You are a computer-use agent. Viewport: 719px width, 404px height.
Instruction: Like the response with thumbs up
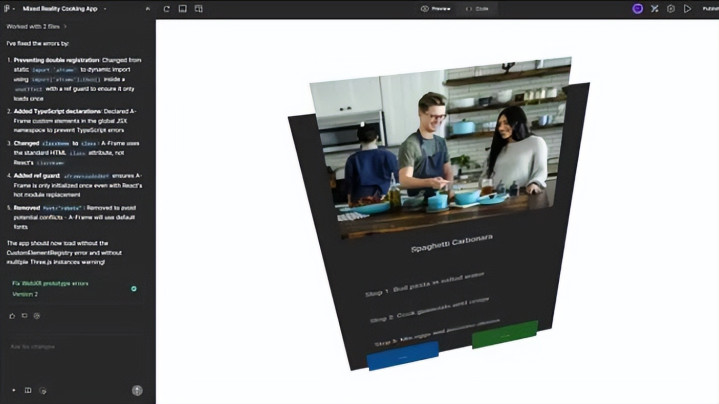[12, 316]
